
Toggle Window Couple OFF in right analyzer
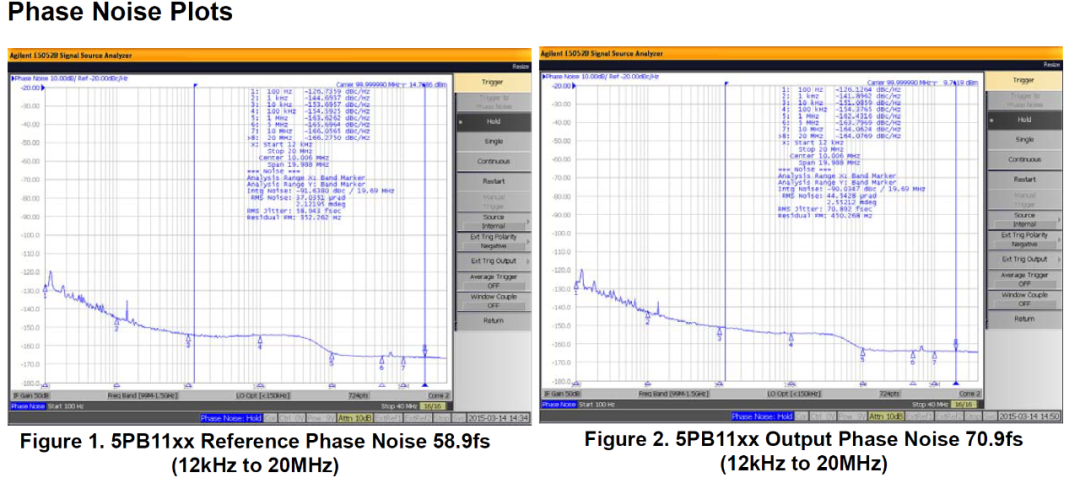1024,299
